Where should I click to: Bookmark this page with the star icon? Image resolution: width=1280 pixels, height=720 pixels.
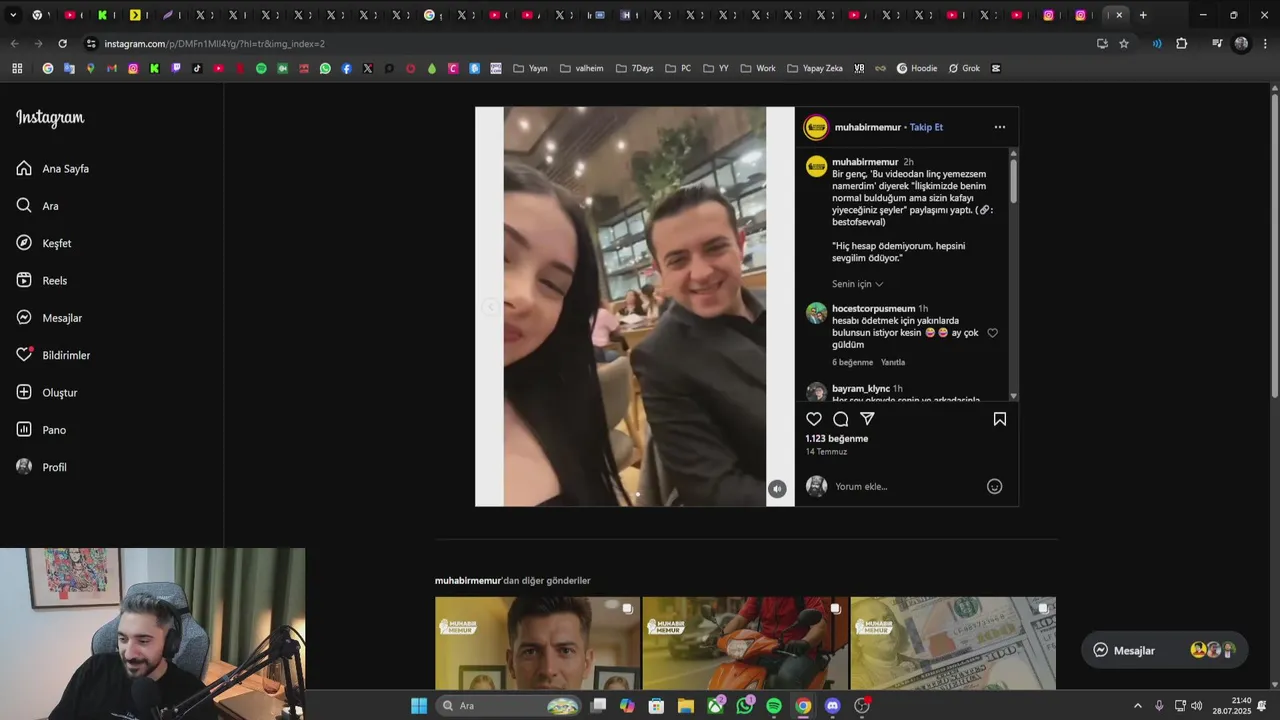(1124, 44)
